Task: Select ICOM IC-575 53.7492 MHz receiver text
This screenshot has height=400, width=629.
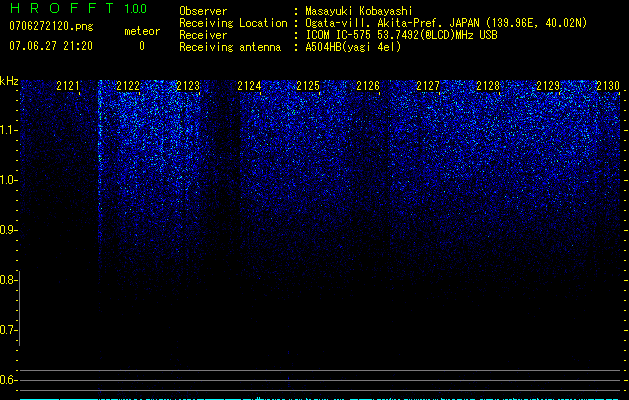Action: point(401,35)
